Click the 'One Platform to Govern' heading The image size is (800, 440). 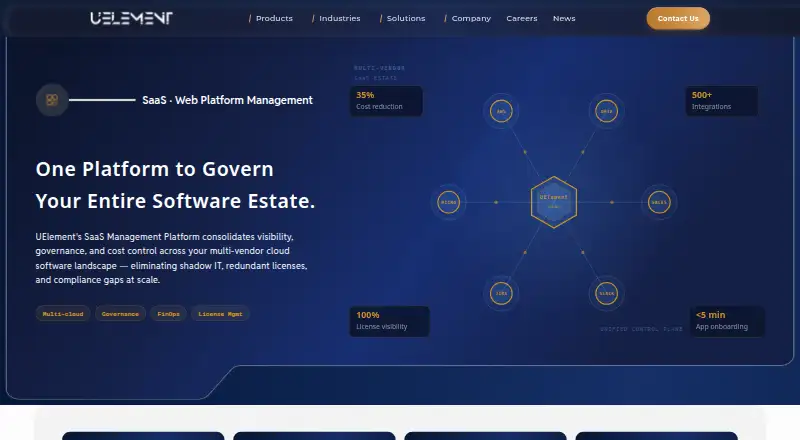[x=155, y=169]
